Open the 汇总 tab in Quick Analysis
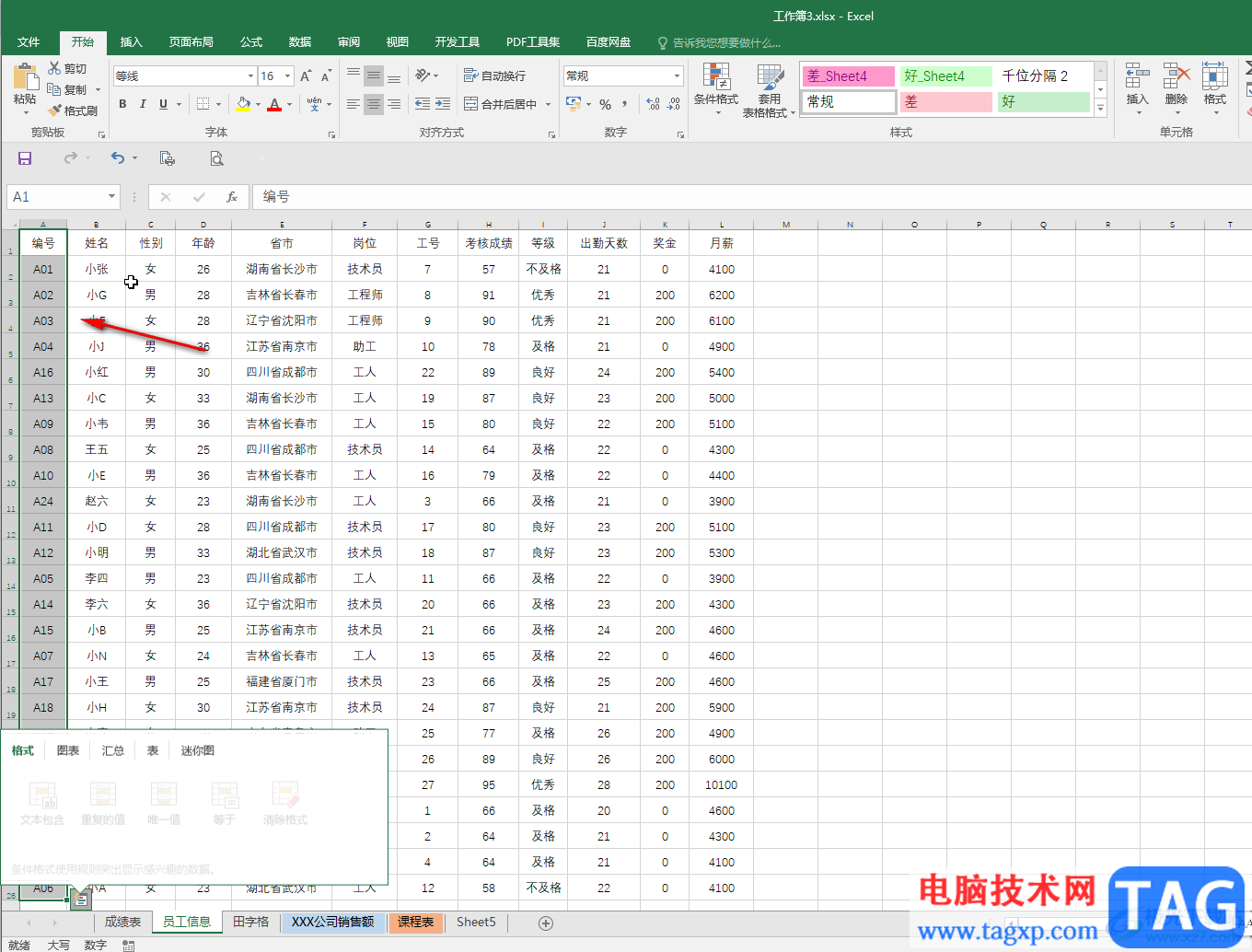The height and width of the screenshot is (952, 1252). 113,750
